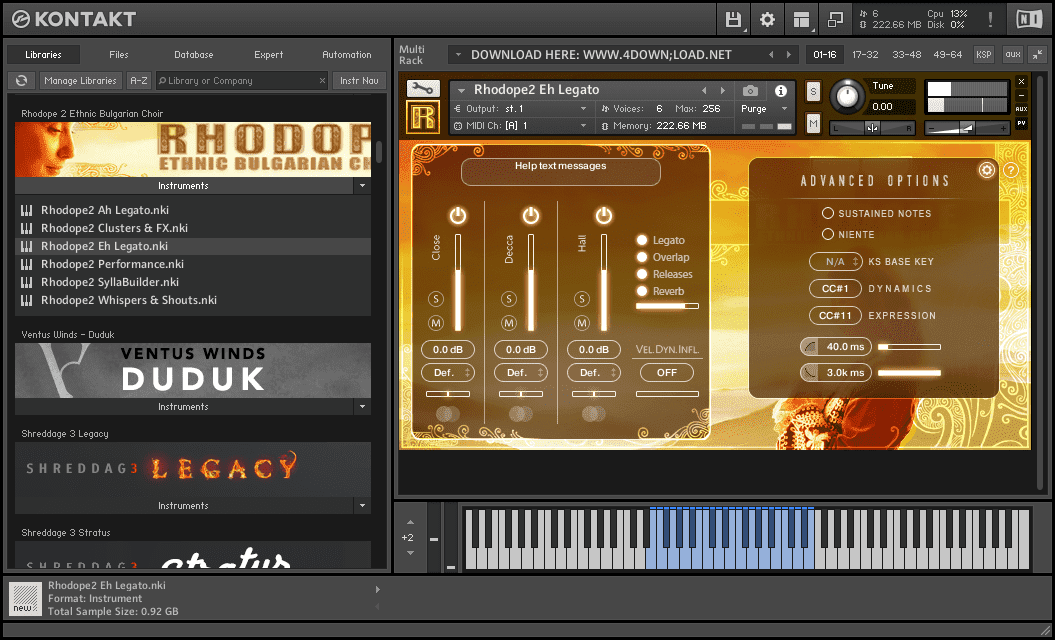Screen dimensions: 1055x640
Task: Switch to the Database tab
Action: tap(194, 55)
